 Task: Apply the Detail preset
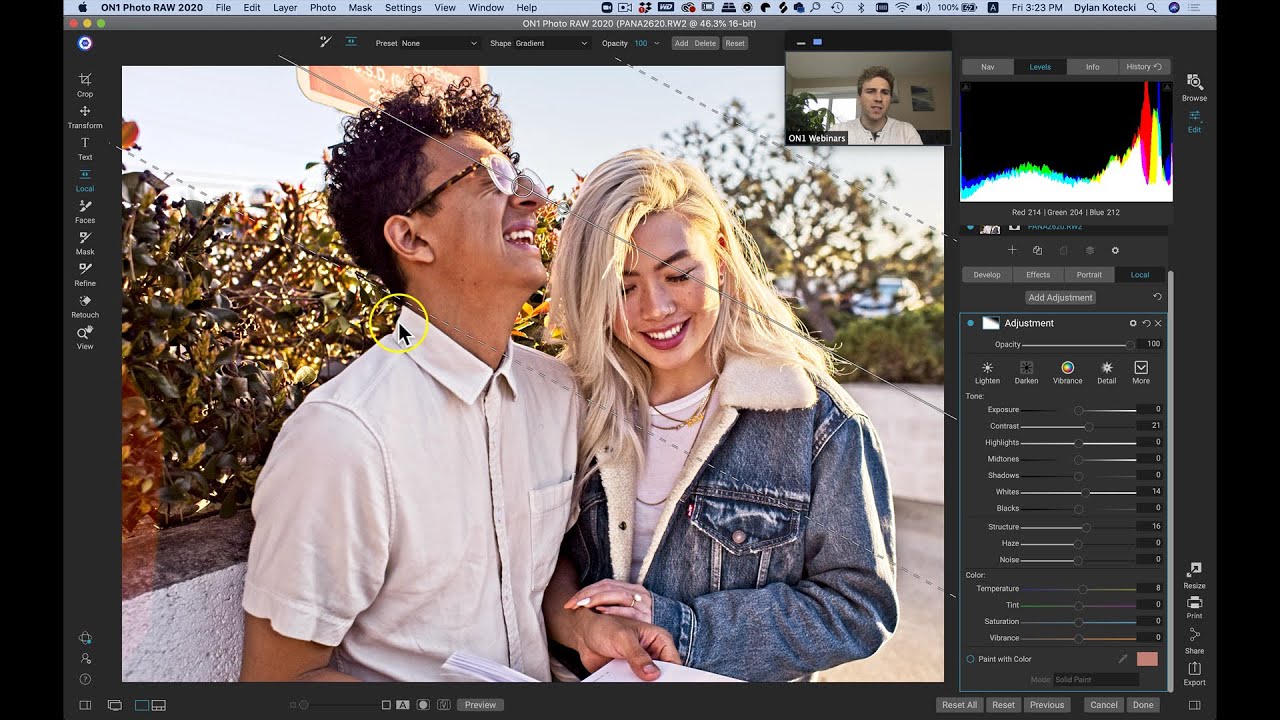click(x=1106, y=372)
